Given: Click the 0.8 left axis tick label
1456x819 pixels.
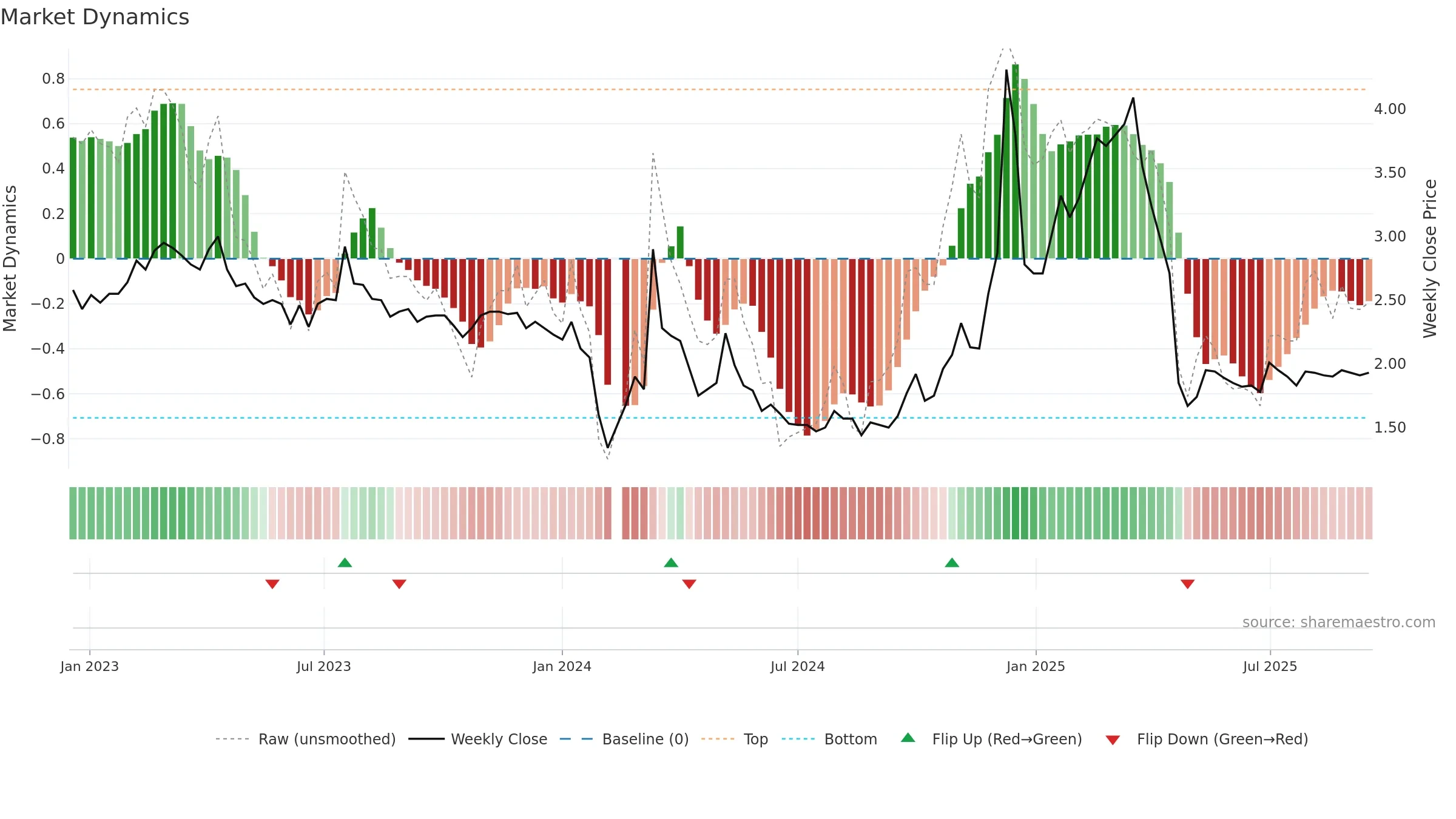Looking at the screenshot, I should pos(53,79).
